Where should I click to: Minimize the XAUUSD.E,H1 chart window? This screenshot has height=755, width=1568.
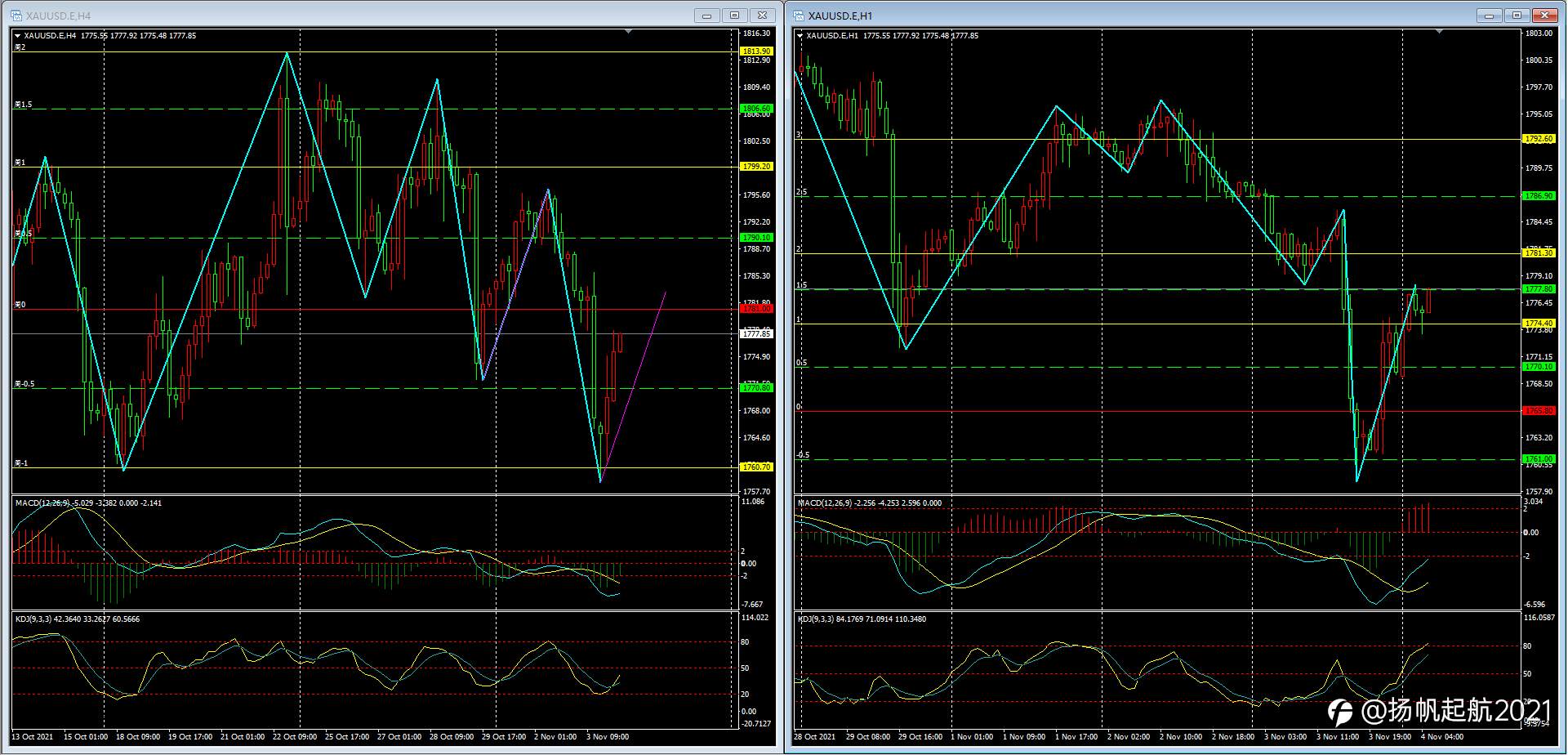point(1490,16)
